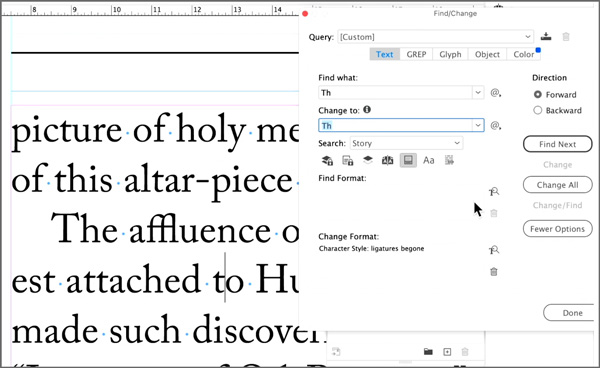Select the Forward direction radio button
This screenshot has height=368, width=600.
click(x=538, y=94)
